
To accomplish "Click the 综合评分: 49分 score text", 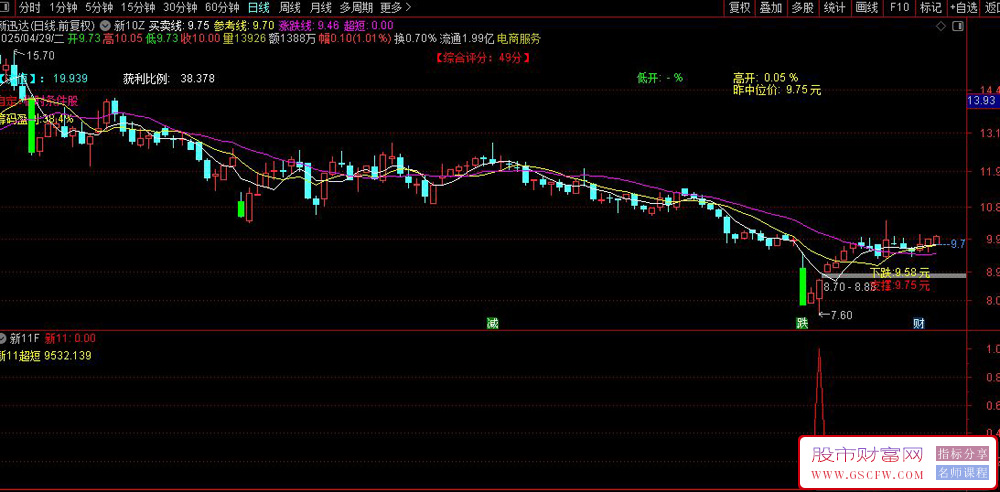I will coord(484,57).
